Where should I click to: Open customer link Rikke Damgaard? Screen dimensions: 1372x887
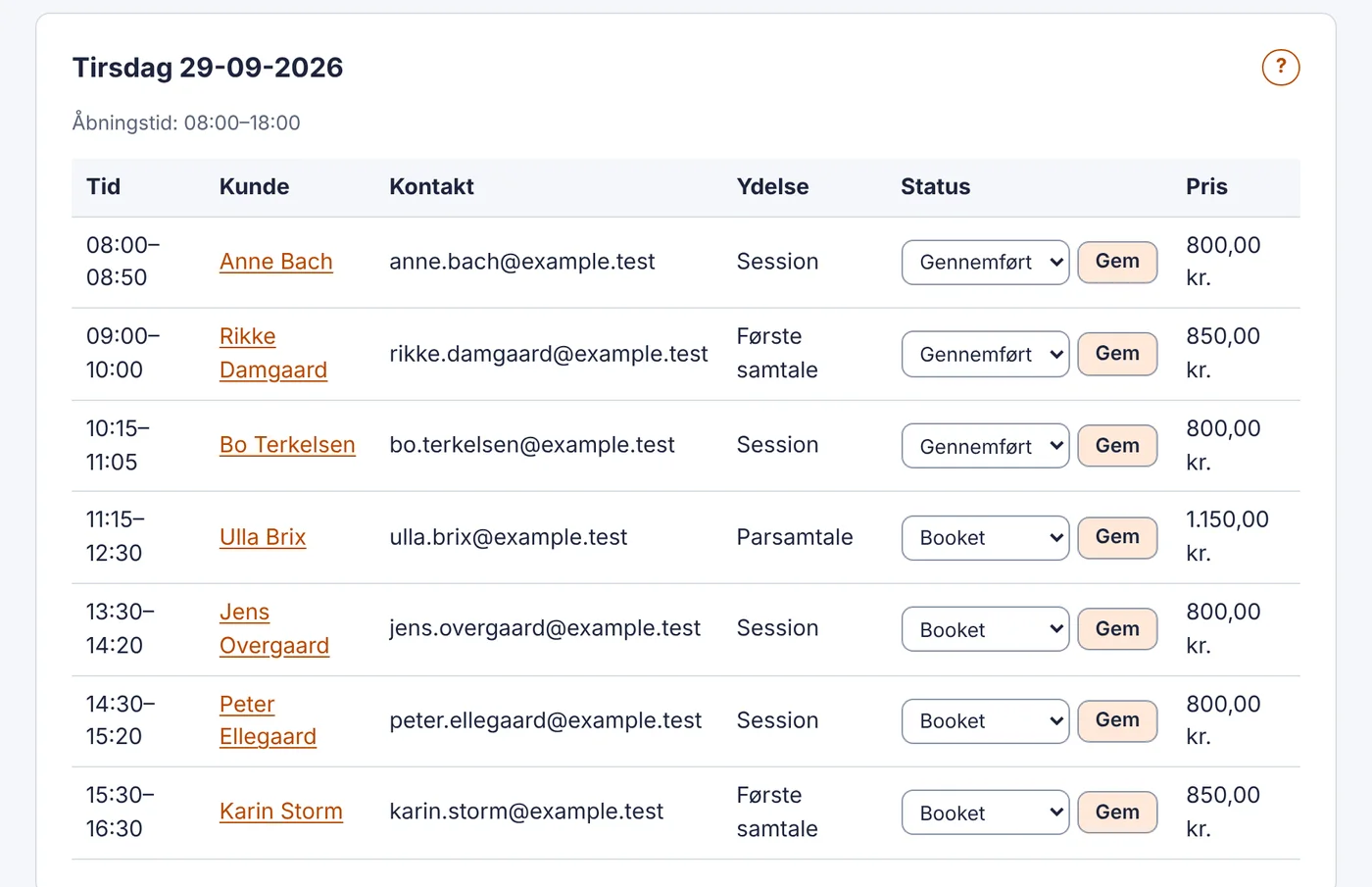pos(273,354)
